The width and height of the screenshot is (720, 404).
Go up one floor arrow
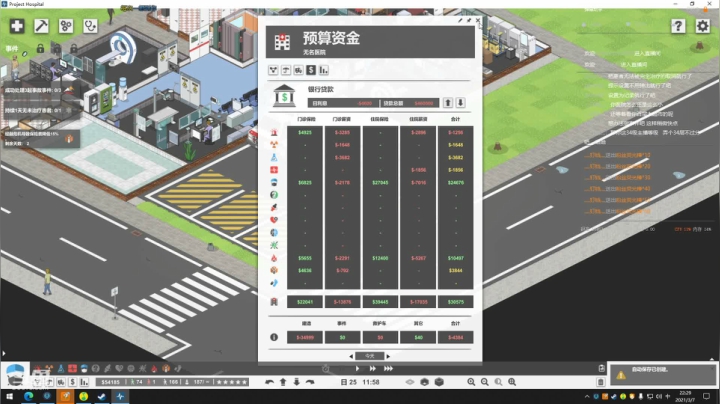pos(283,382)
